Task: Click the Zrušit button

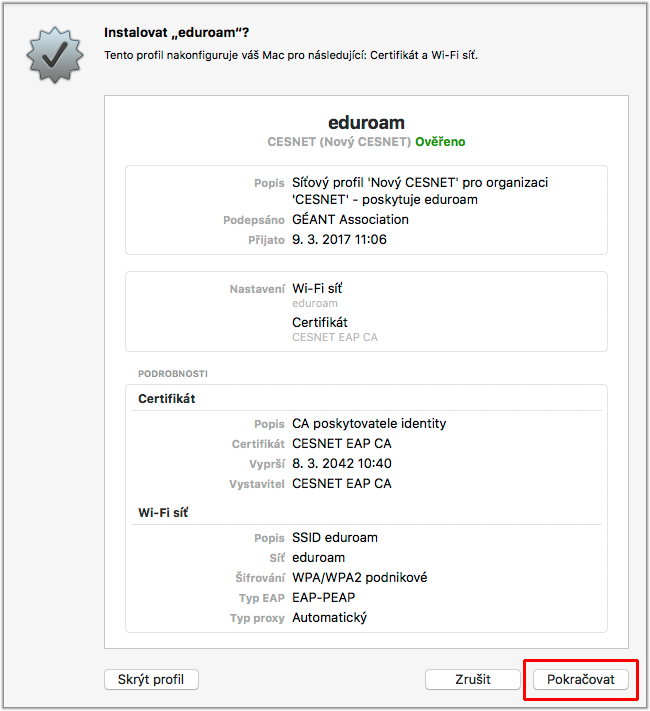Action: click(473, 679)
